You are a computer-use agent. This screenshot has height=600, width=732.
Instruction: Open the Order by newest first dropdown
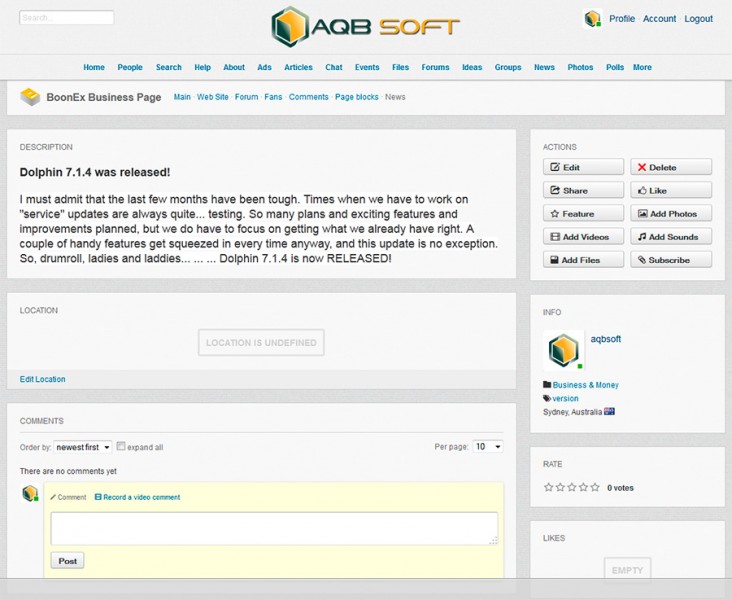(x=83, y=447)
